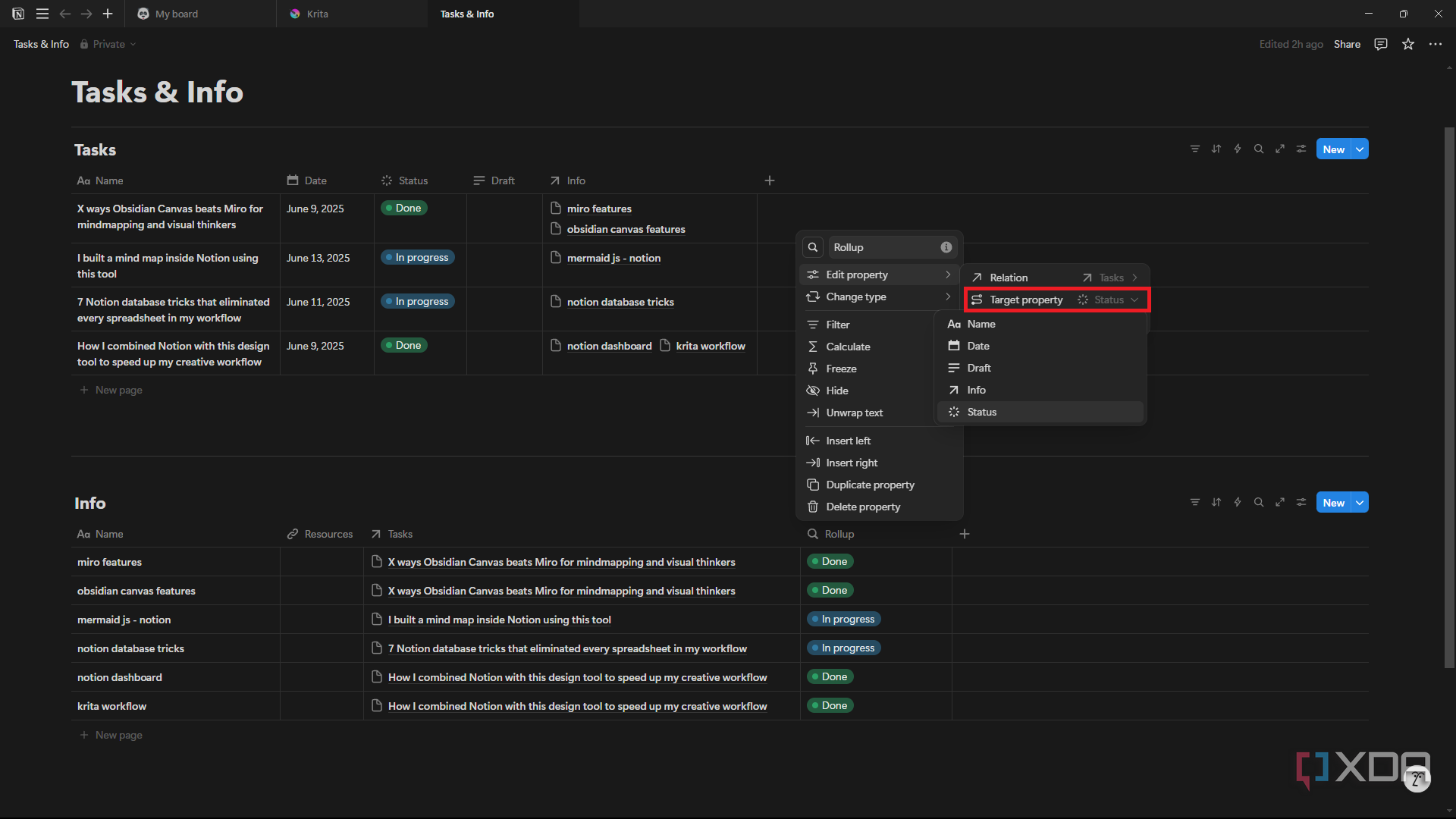Open search icon in Tasks database
The width and height of the screenshot is (1456, 819).
(x=1259, y=149)
